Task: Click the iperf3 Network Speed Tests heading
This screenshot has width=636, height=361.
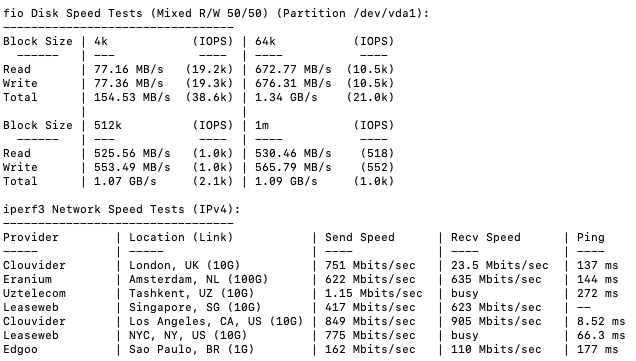Action: click(x=121, y=210)
